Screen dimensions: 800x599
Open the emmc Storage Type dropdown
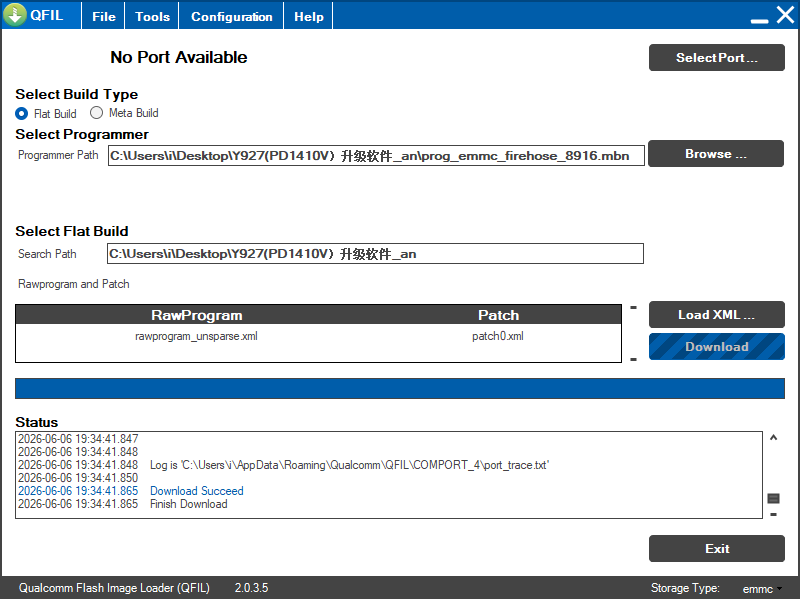tap(762, 589)
